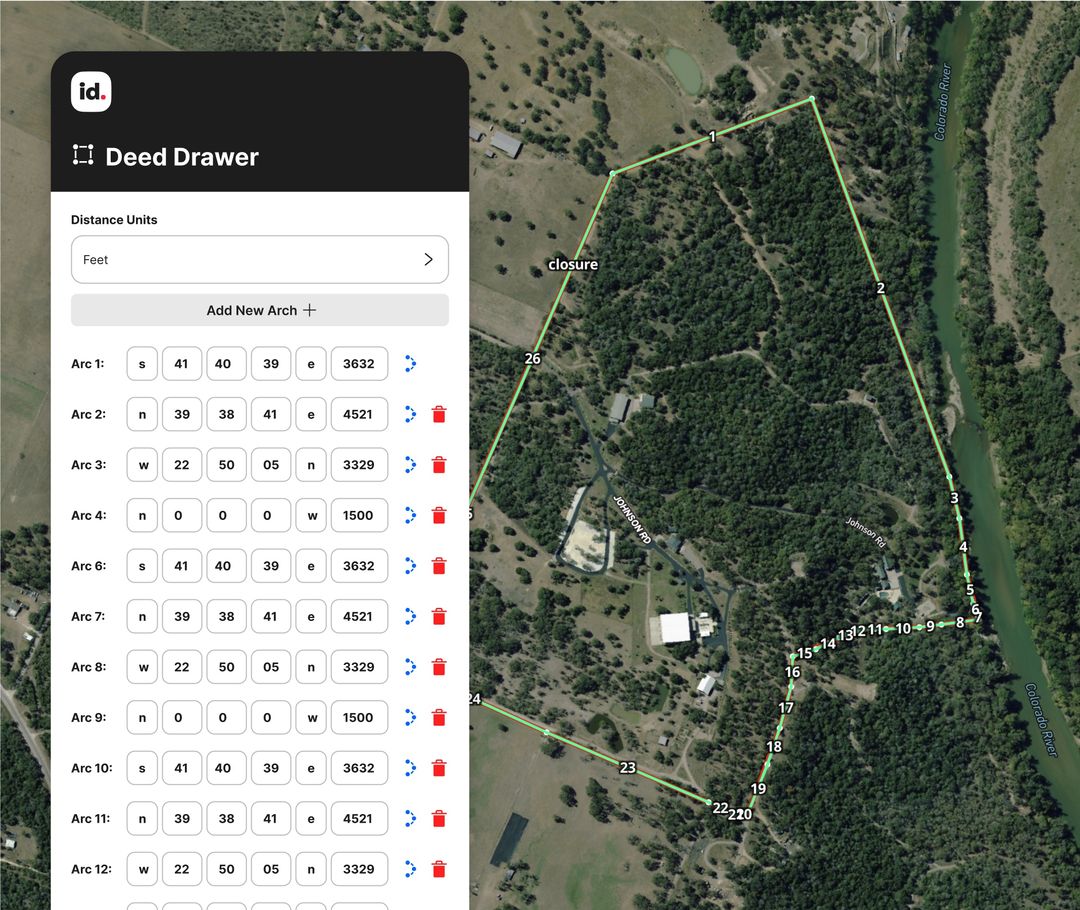
Task: Click the 3632 distance field in Arc 1
Action: 359,363
